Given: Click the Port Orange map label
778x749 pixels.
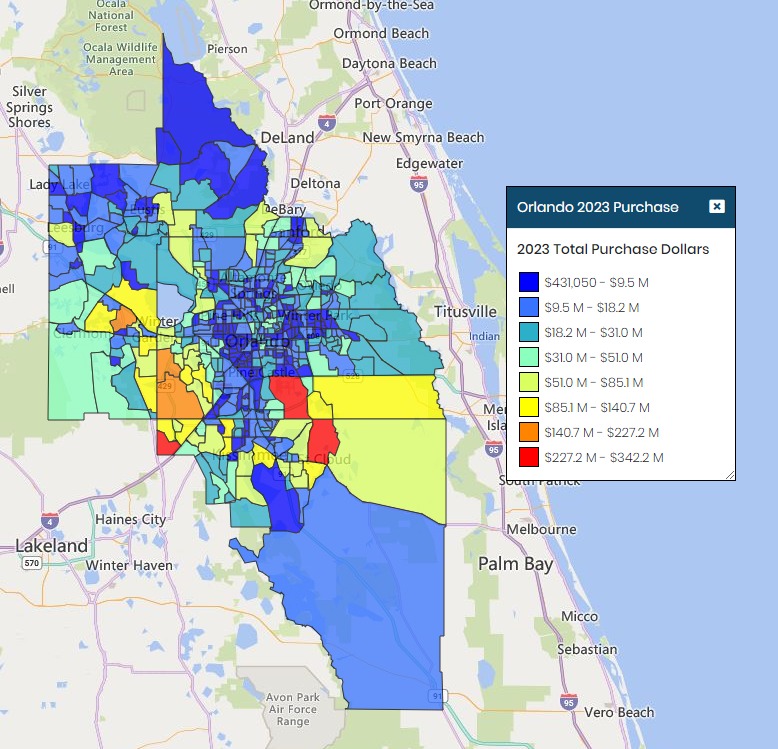Looking at the screenshot, I should point(393,103).
